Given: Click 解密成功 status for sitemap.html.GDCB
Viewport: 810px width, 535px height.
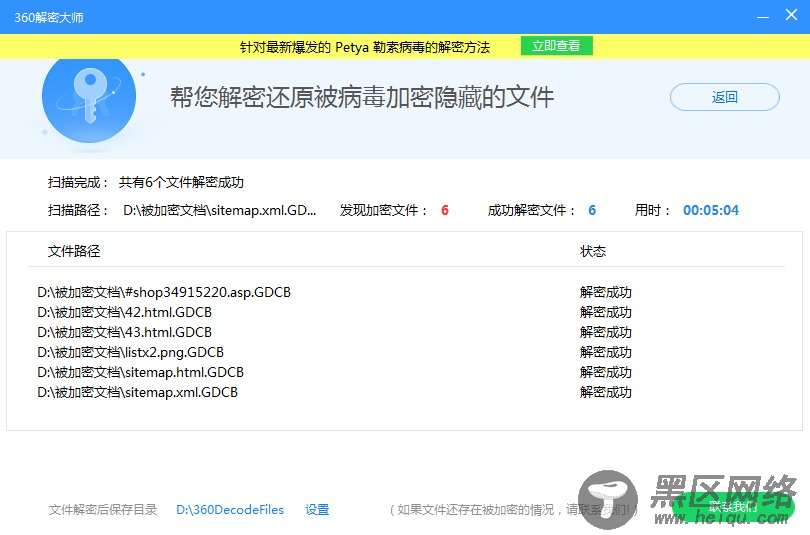Looking at the screenshot, I should click(x=605, y=373).
